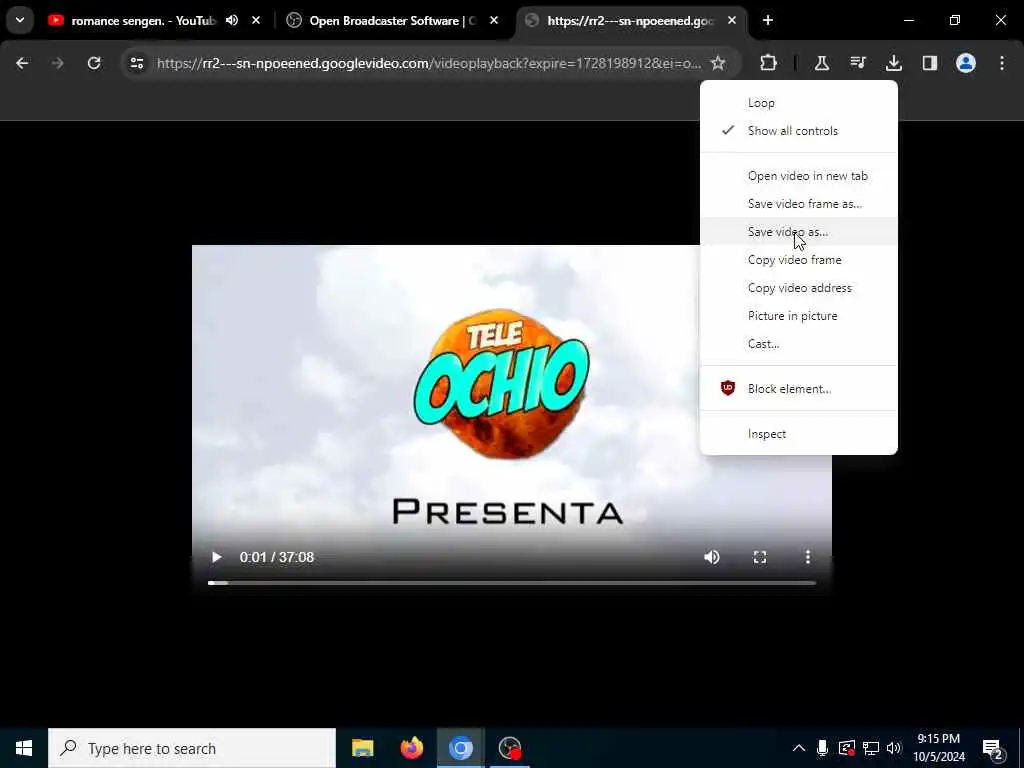Open the Chrome profile avatar
Viewport: 1024px width, 768px height.
[x=966, y=63]
